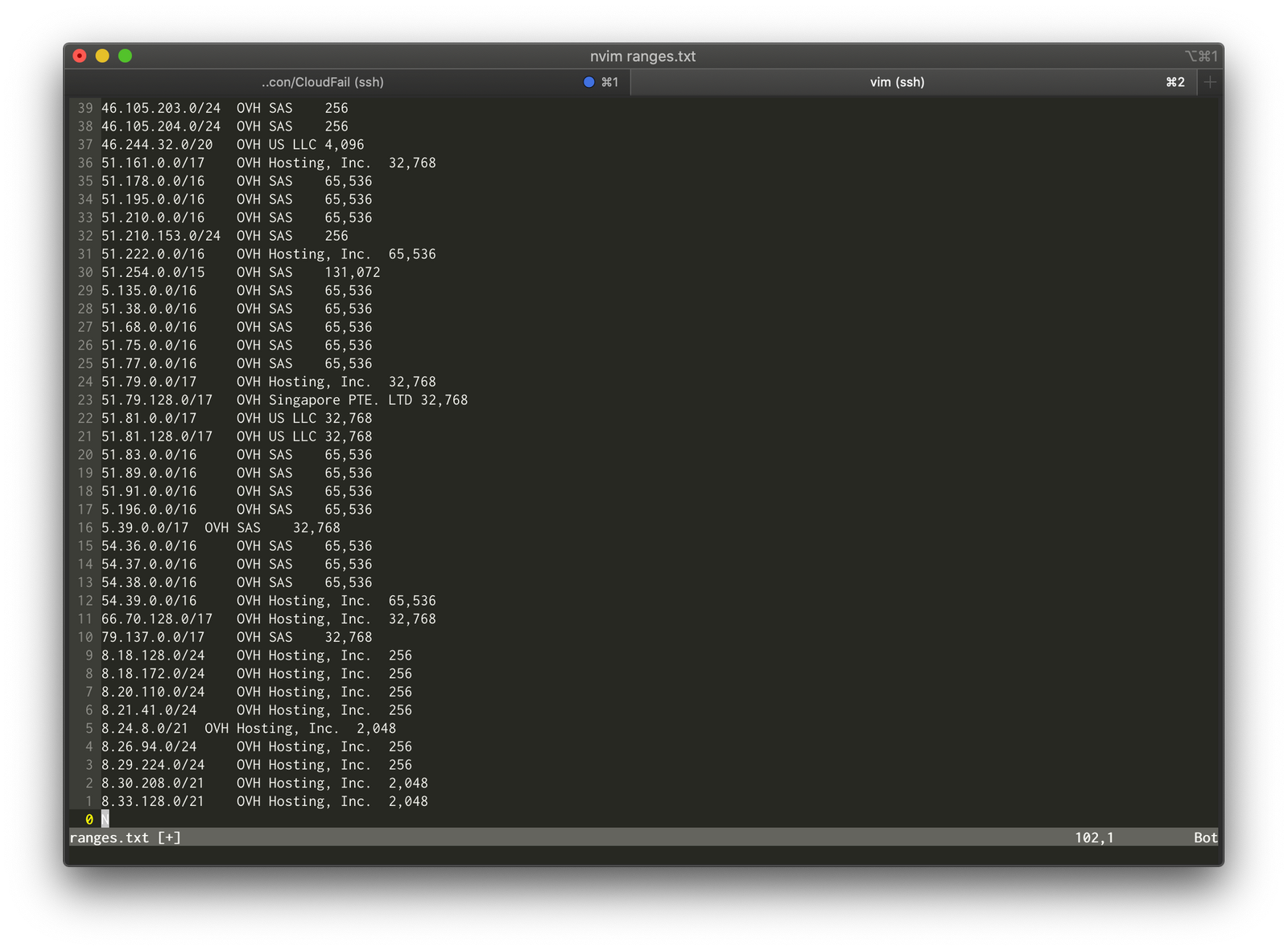Click the 8.30.208.0/21 range

pyautogui.click(x=153, y=784)
